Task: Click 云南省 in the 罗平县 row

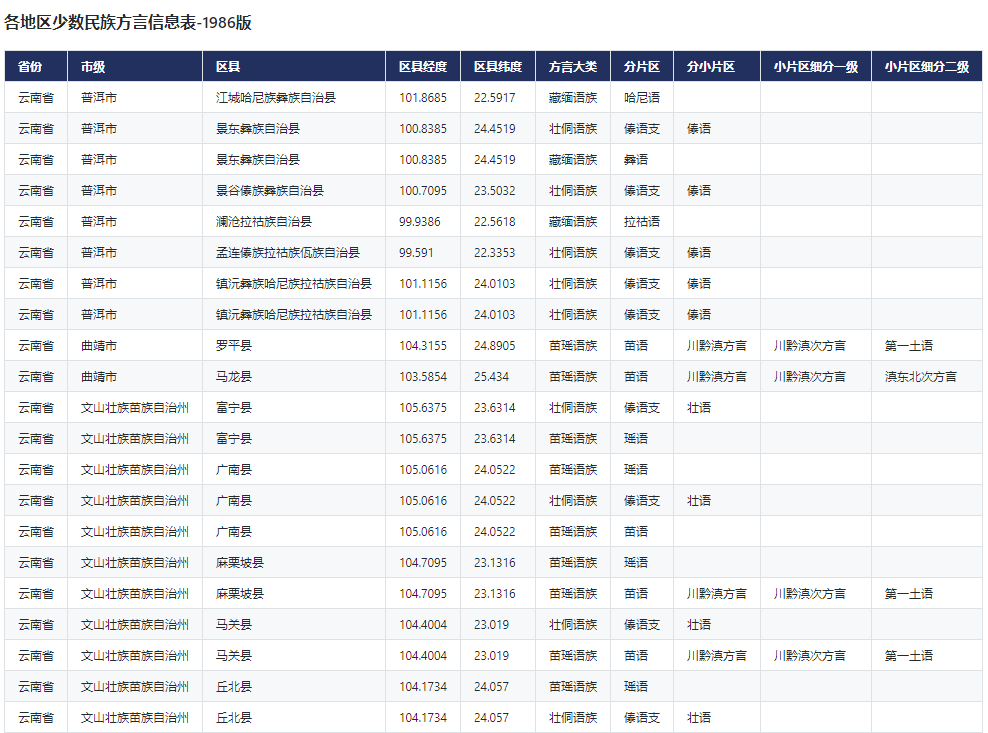Action: click(x=36, y=345)
